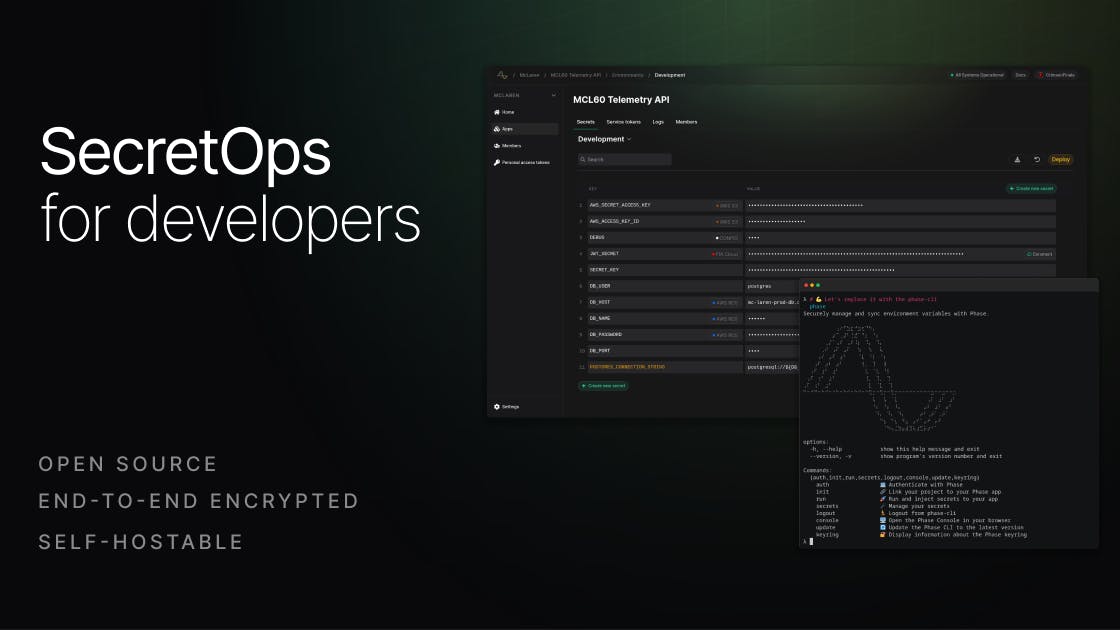Screen dimensions: 1120x630
Task: Click the Deploy button
Action: (1061, 159)
